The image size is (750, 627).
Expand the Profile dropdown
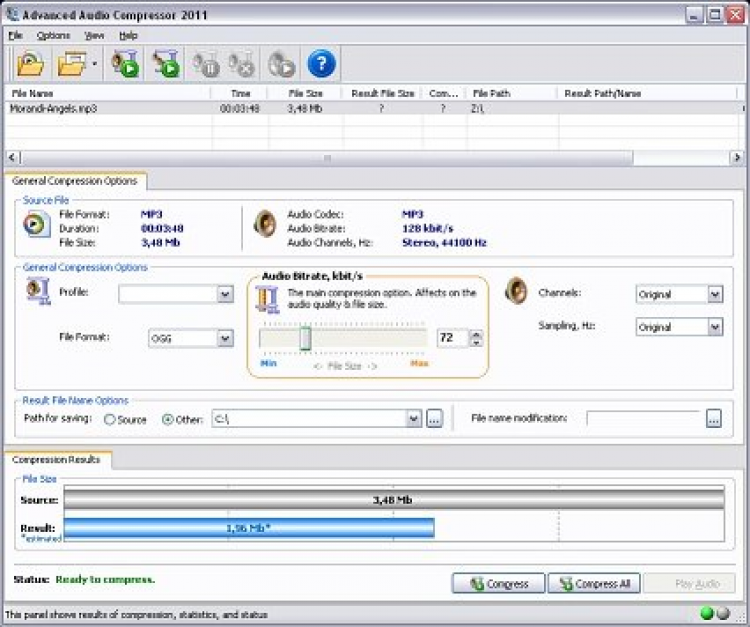225,294
